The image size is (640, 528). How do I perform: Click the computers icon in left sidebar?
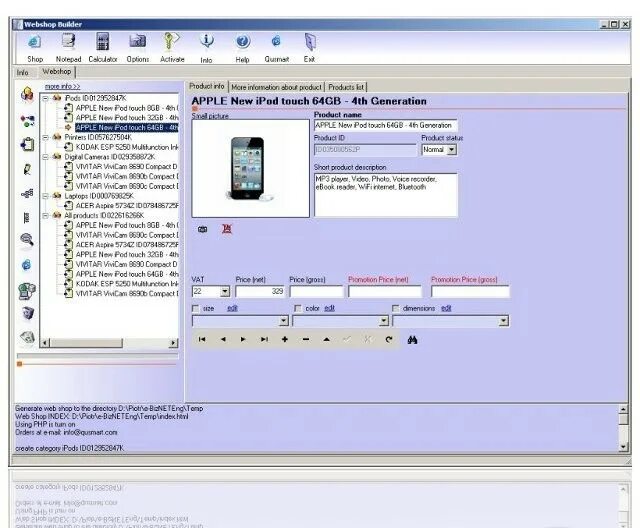tap(27, 291)
